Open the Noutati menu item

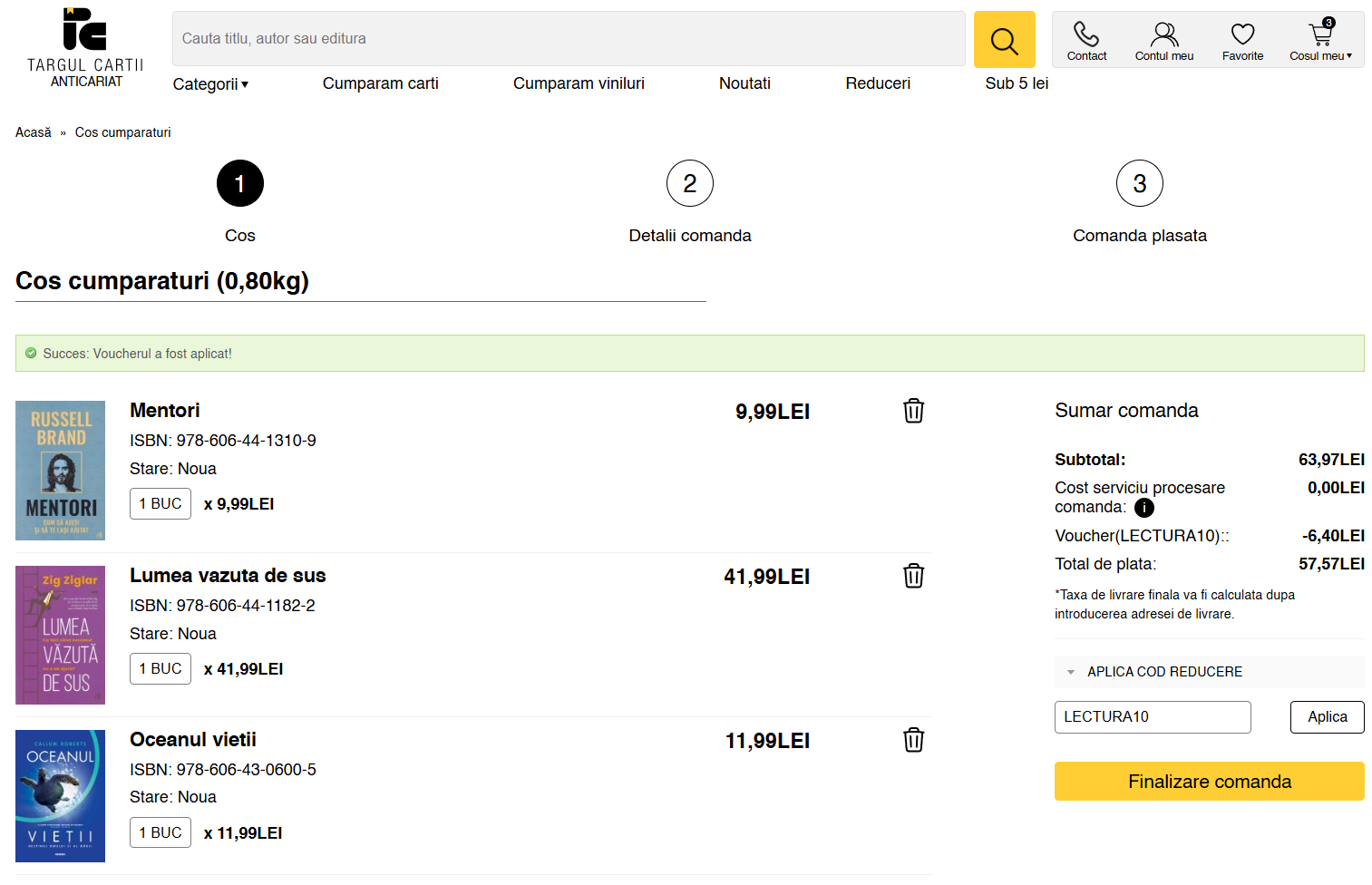744,83
